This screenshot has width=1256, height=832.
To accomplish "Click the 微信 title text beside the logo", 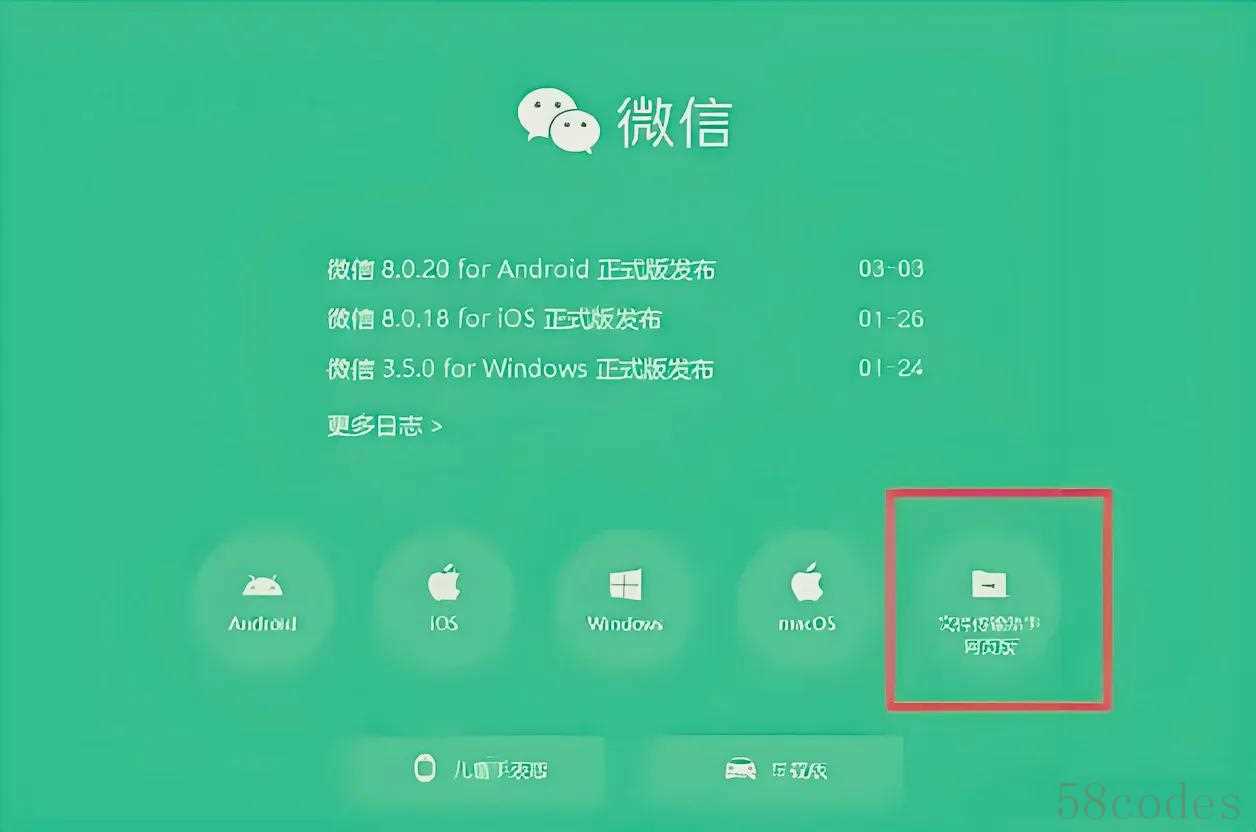I will [x=674, y=122].
